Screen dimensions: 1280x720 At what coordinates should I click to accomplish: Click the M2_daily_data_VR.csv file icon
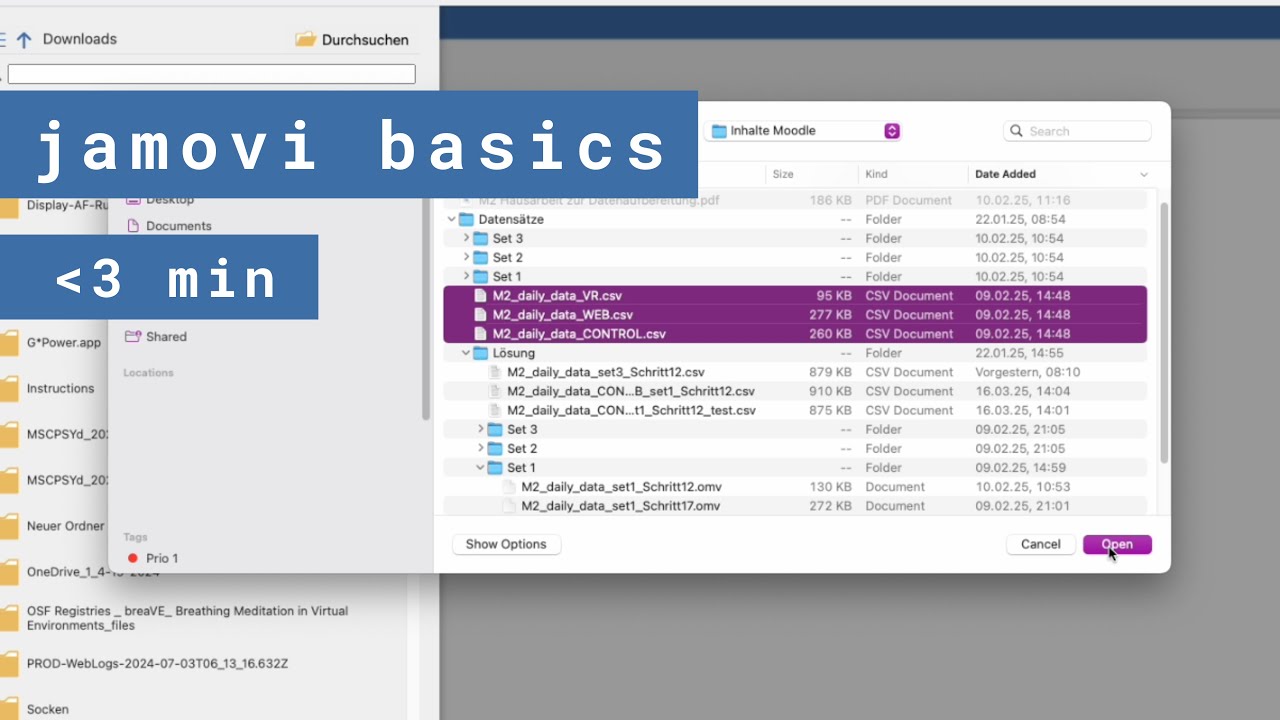click(480, 296)
